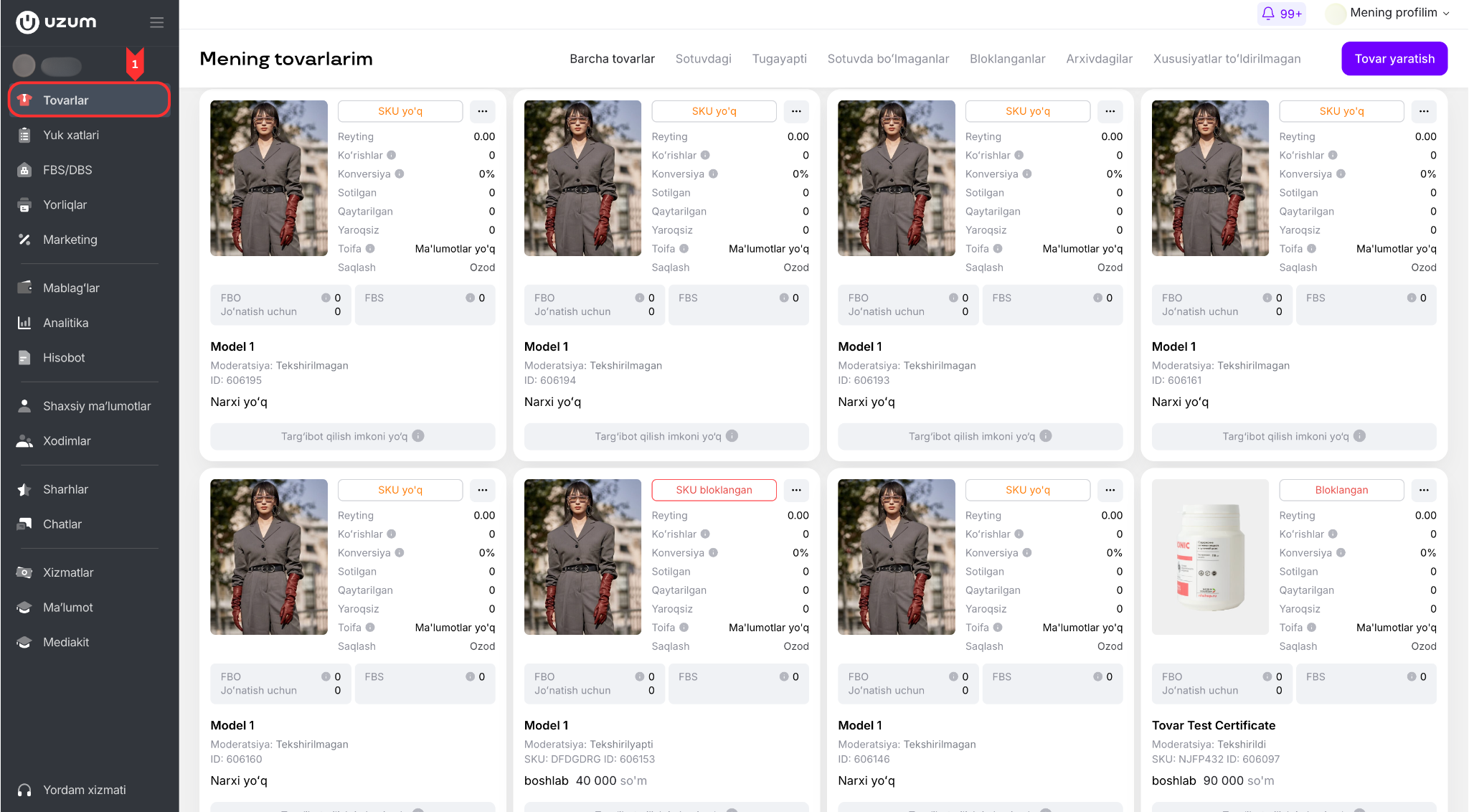Open Ma'lumot graduation cap icon
This screenshot has height=812, width=1469.
click(x=24, y=608)
